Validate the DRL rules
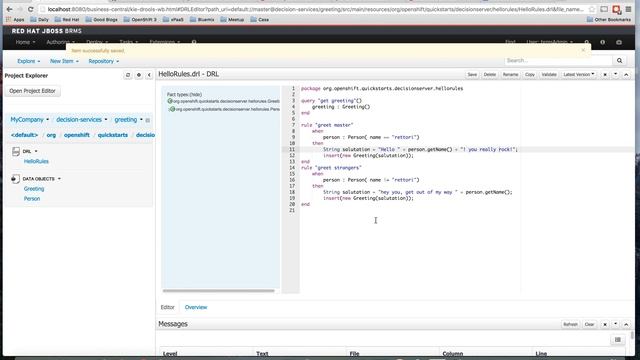Screen dimensions: 640x360 (x=549, y=74)
